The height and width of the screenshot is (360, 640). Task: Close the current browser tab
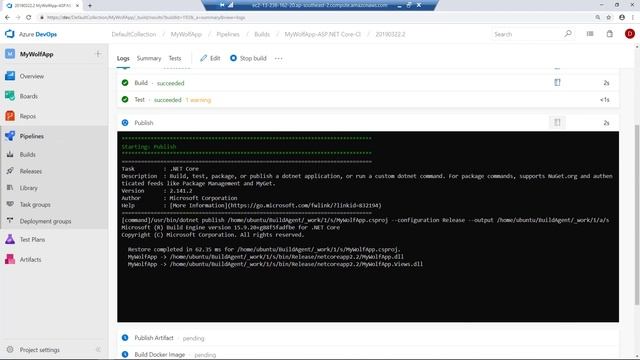(77, 6)
